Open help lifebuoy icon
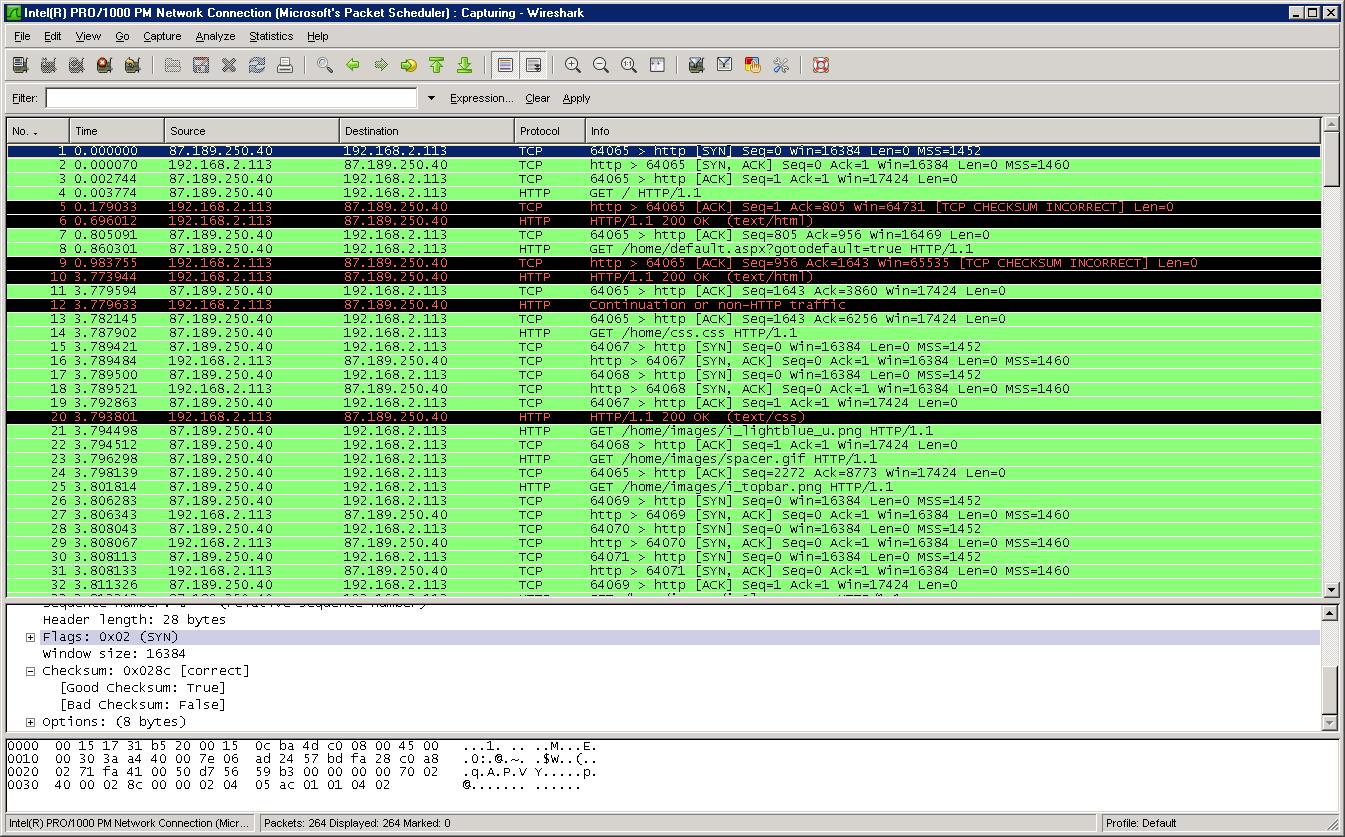This screenshot has height=837, width=1345. 821,65
